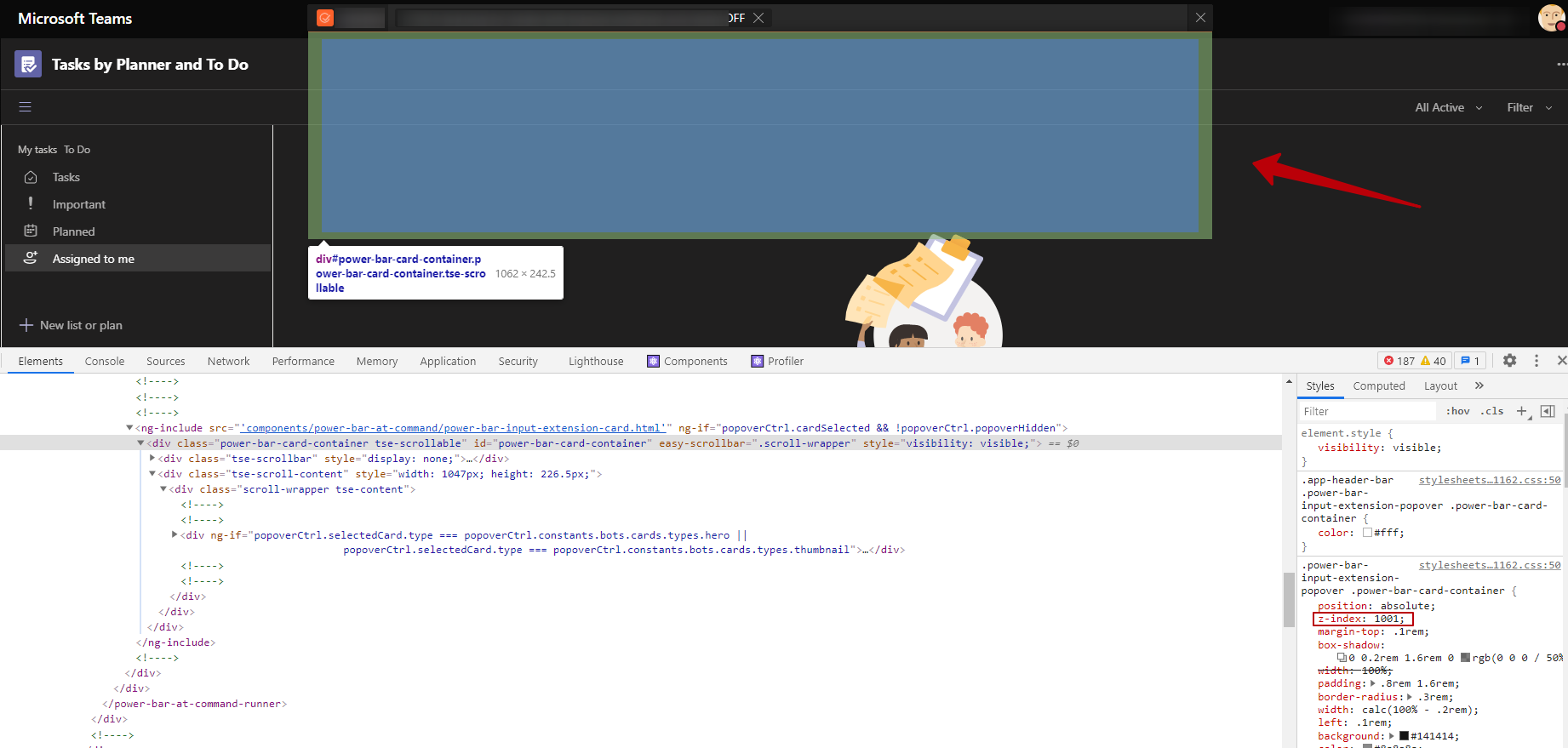
Task: Collapse the ng-include element node
Action: coord(129,428)
